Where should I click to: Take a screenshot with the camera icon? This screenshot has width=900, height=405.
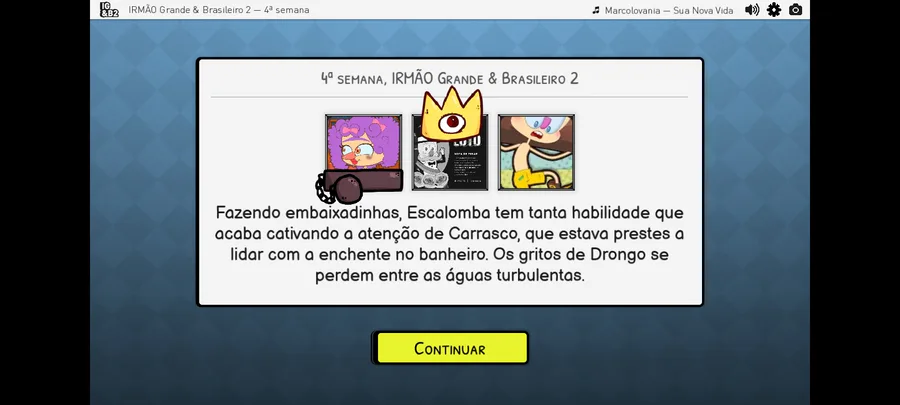(796, 10)
